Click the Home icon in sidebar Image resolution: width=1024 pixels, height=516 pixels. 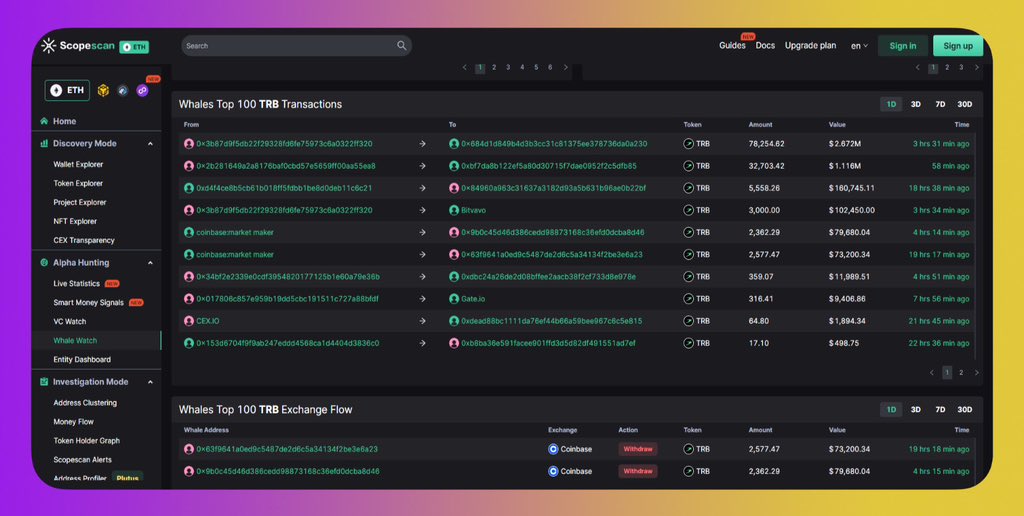tap(44, 121)
